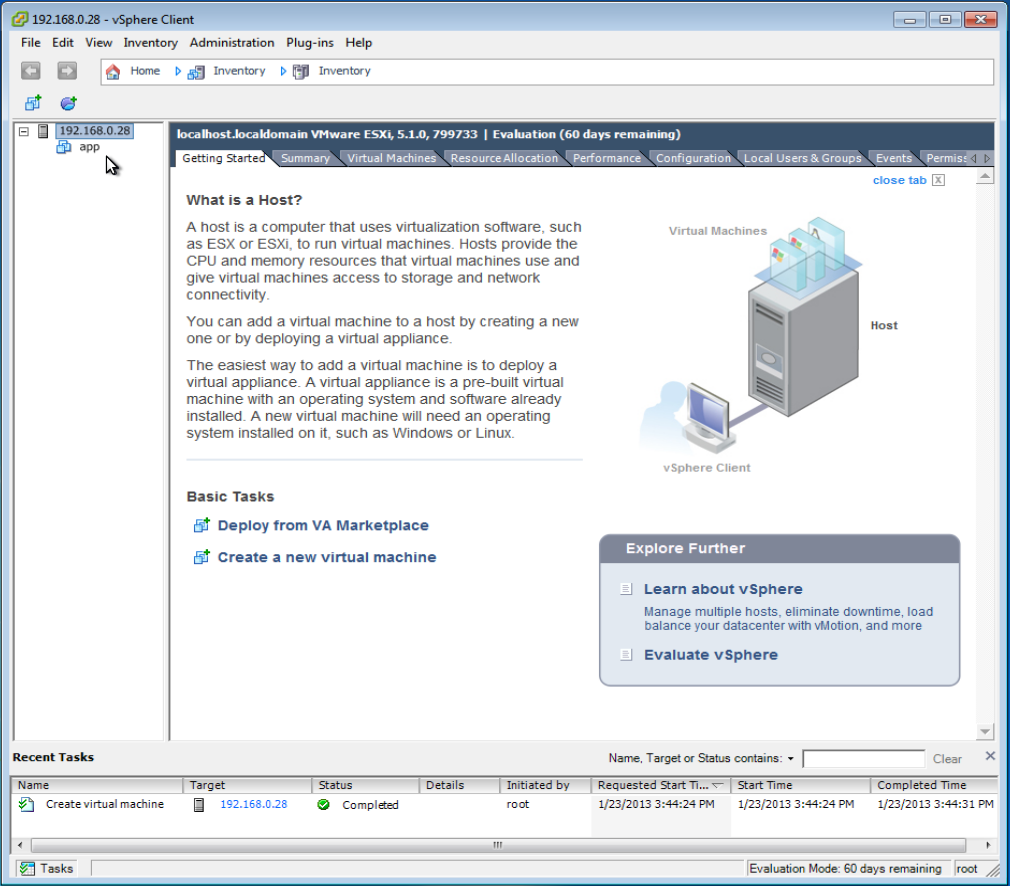Click the content pane scroll up arrow
1010x886 pixels.
(x=984, y=176)
